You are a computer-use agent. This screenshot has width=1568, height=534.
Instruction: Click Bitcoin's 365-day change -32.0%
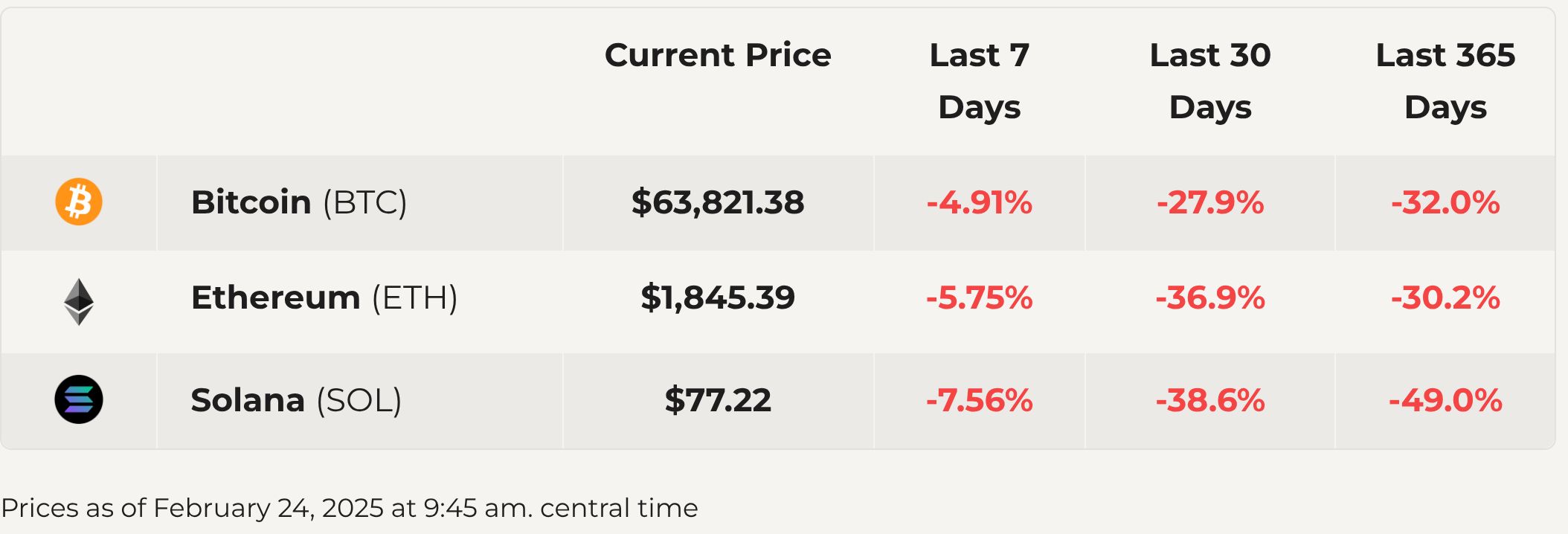coord(1445,202)
